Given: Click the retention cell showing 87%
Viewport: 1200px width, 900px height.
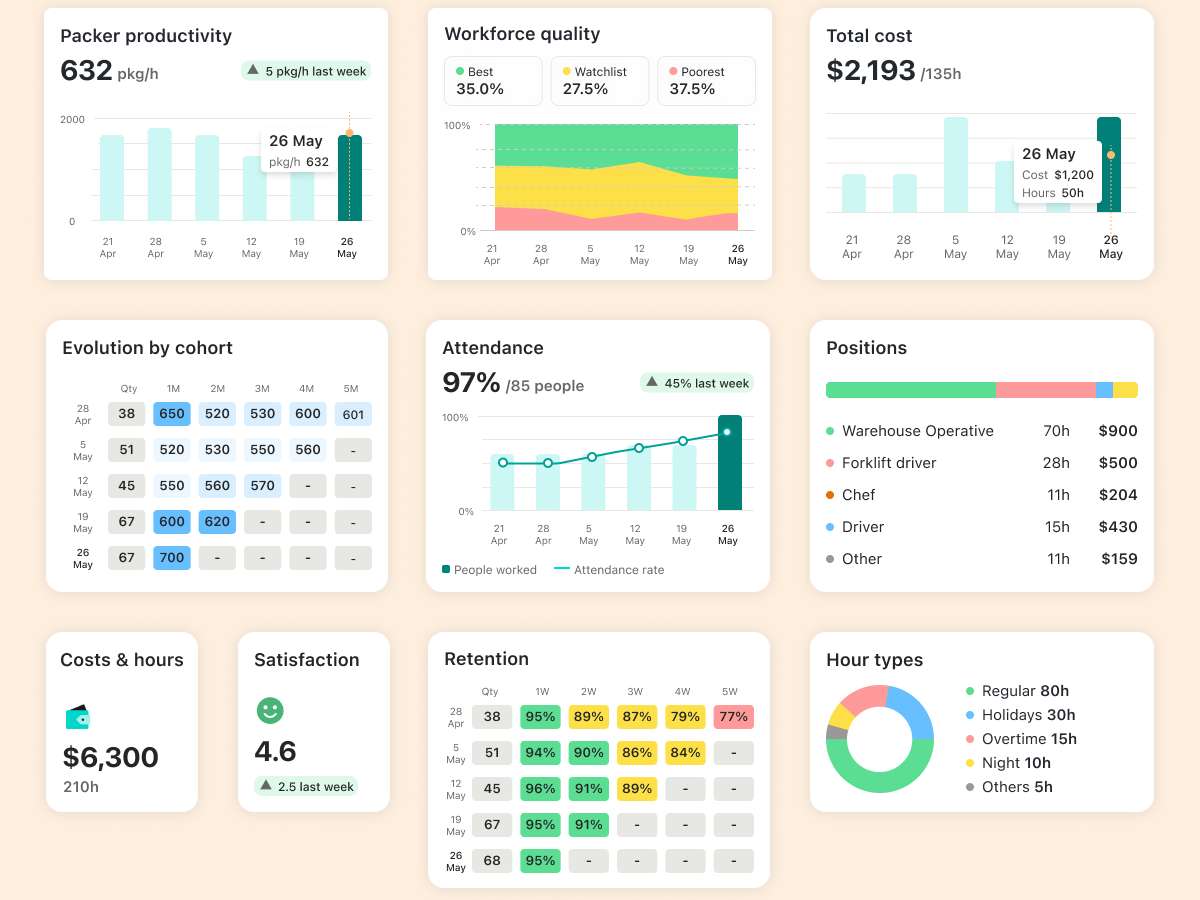Looking at the screenshot, I should pos(637,717).
